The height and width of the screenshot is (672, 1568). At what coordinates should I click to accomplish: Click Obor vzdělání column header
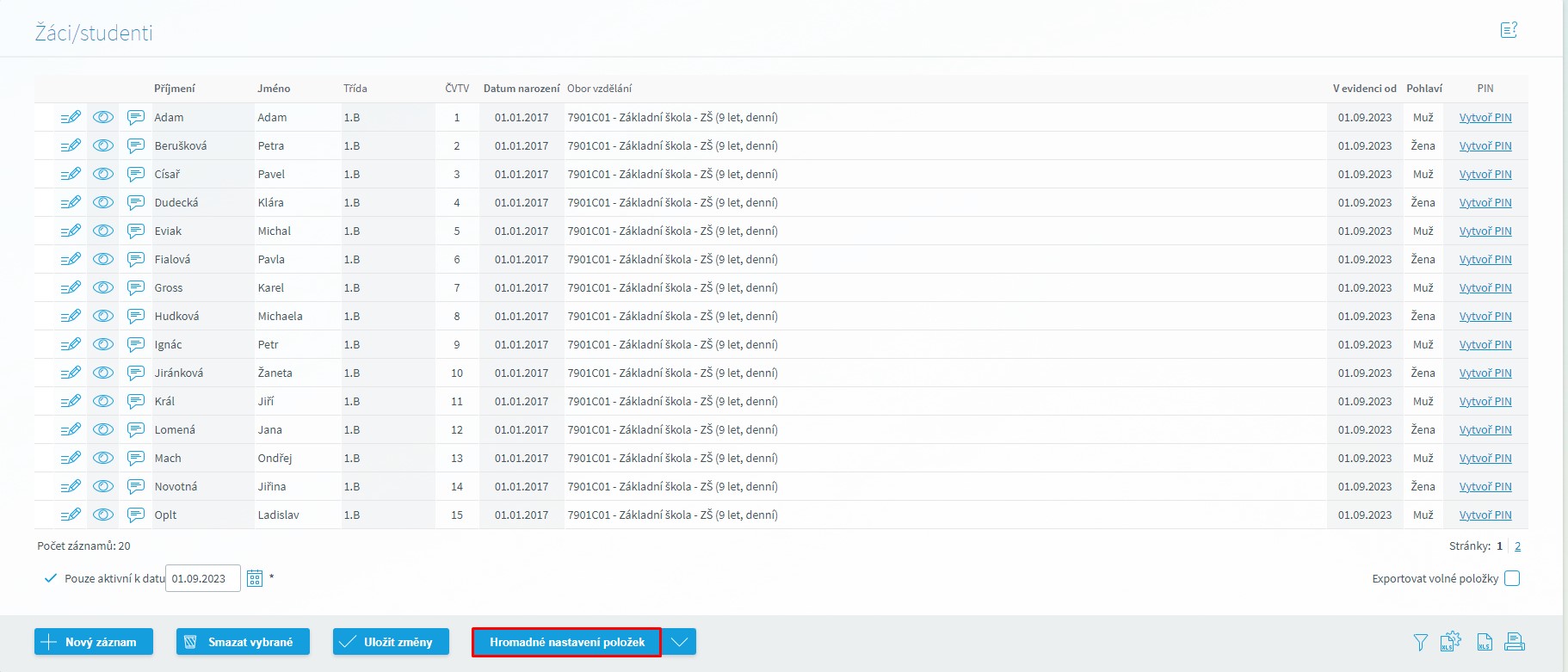click(599, 88)
